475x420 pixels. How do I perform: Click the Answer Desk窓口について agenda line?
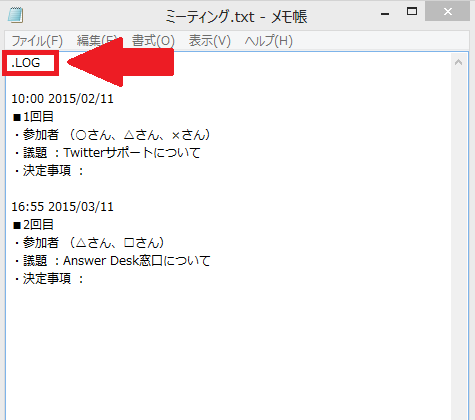(112, 261)
